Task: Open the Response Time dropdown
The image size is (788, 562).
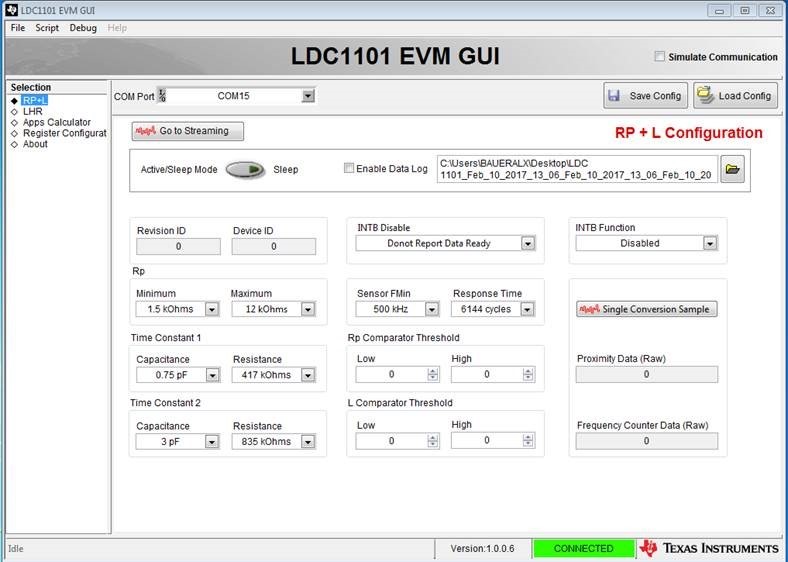Action: pyautogui.click(x=527, y=309)
